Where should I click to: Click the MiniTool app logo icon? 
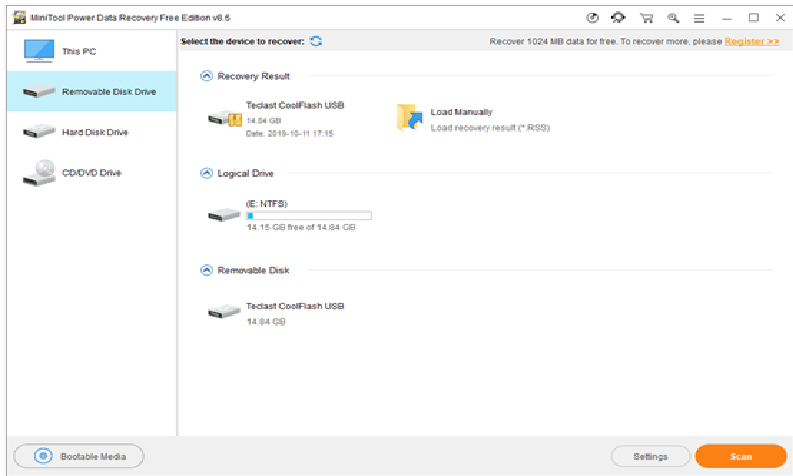19,18
